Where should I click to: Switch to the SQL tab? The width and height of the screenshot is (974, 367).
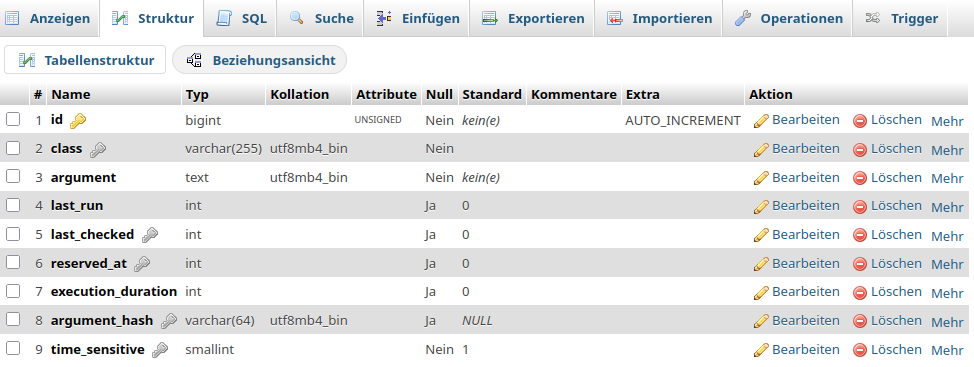(x=241, y=19)
